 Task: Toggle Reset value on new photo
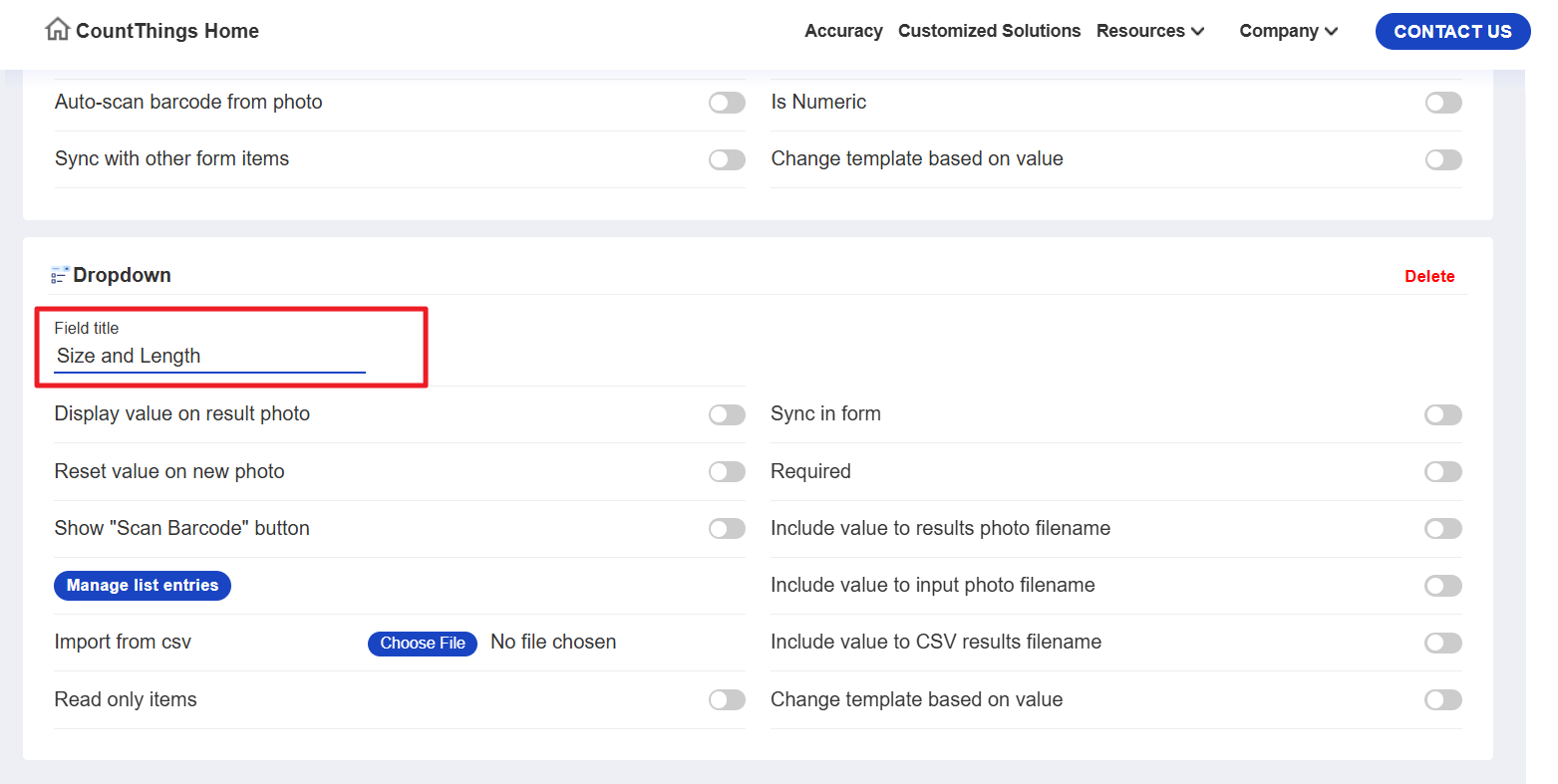point(727,472)
